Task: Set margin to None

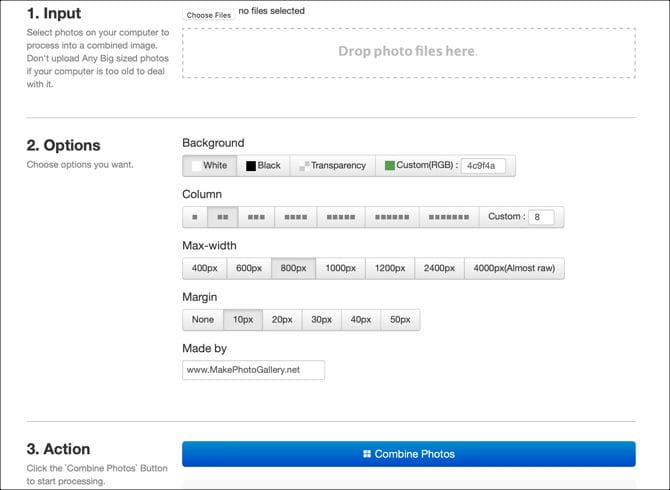Action: pos(203,320)
